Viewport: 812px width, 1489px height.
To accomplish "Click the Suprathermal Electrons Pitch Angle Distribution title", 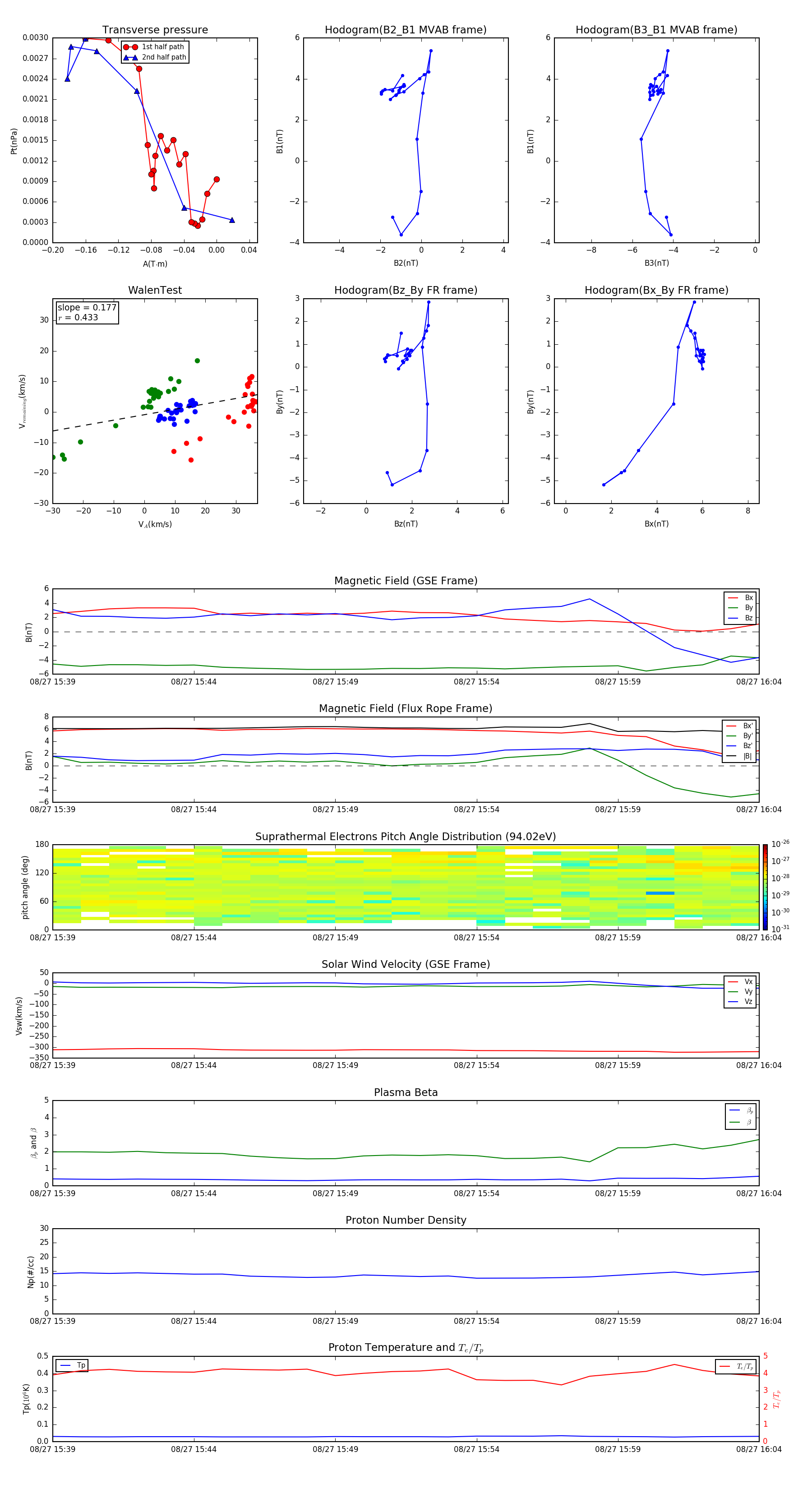I will pyautogui.click(x=406, y=837).
